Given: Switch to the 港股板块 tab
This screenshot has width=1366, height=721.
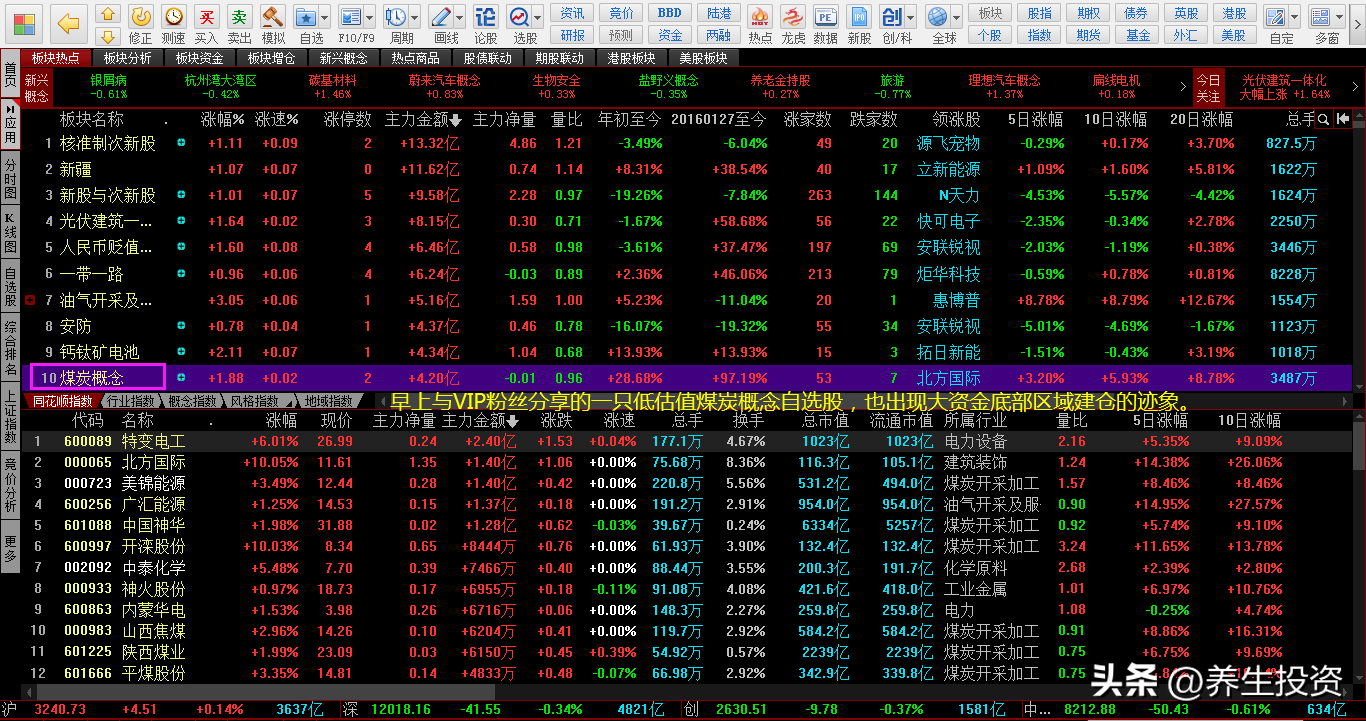Looking at the screenshot, I should pyautogui.click(x=631, y=58).
